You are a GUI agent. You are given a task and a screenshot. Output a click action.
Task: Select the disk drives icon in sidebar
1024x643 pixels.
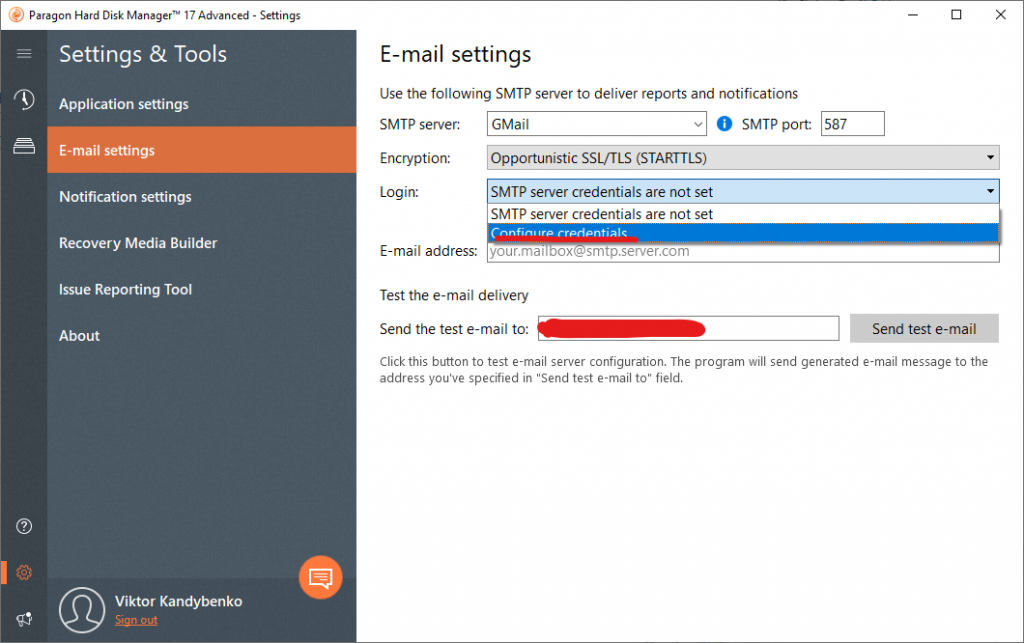[23, 145]
